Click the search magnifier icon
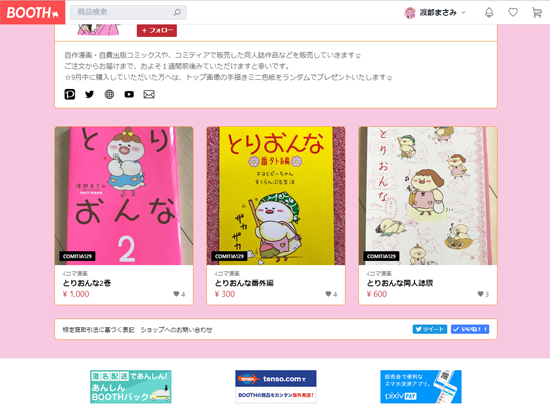Image resolution: width=550 pixels, height=414 pixels. point(177,13)
